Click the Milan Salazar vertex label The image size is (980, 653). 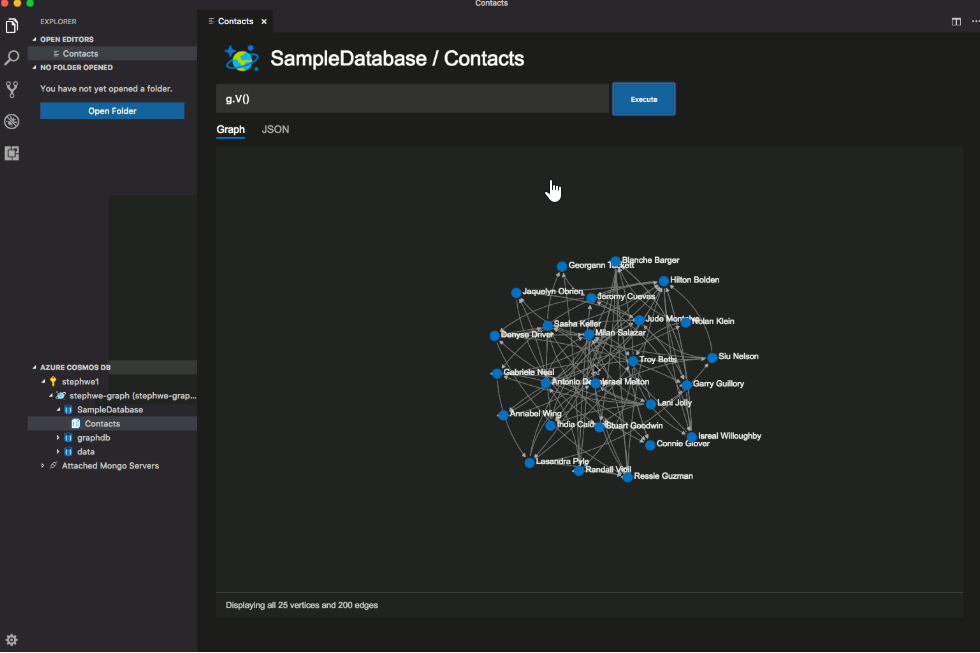620,333
